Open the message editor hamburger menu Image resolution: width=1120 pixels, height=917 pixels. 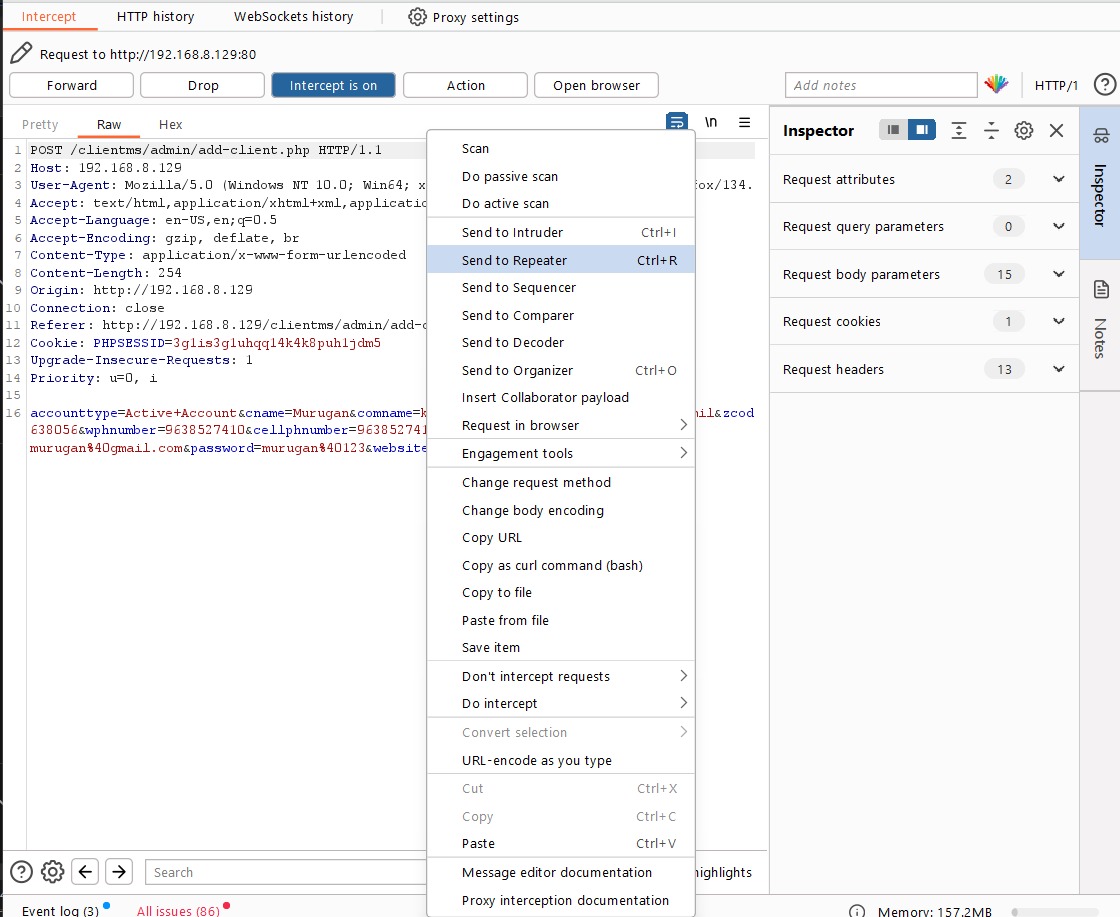(744, 122)
